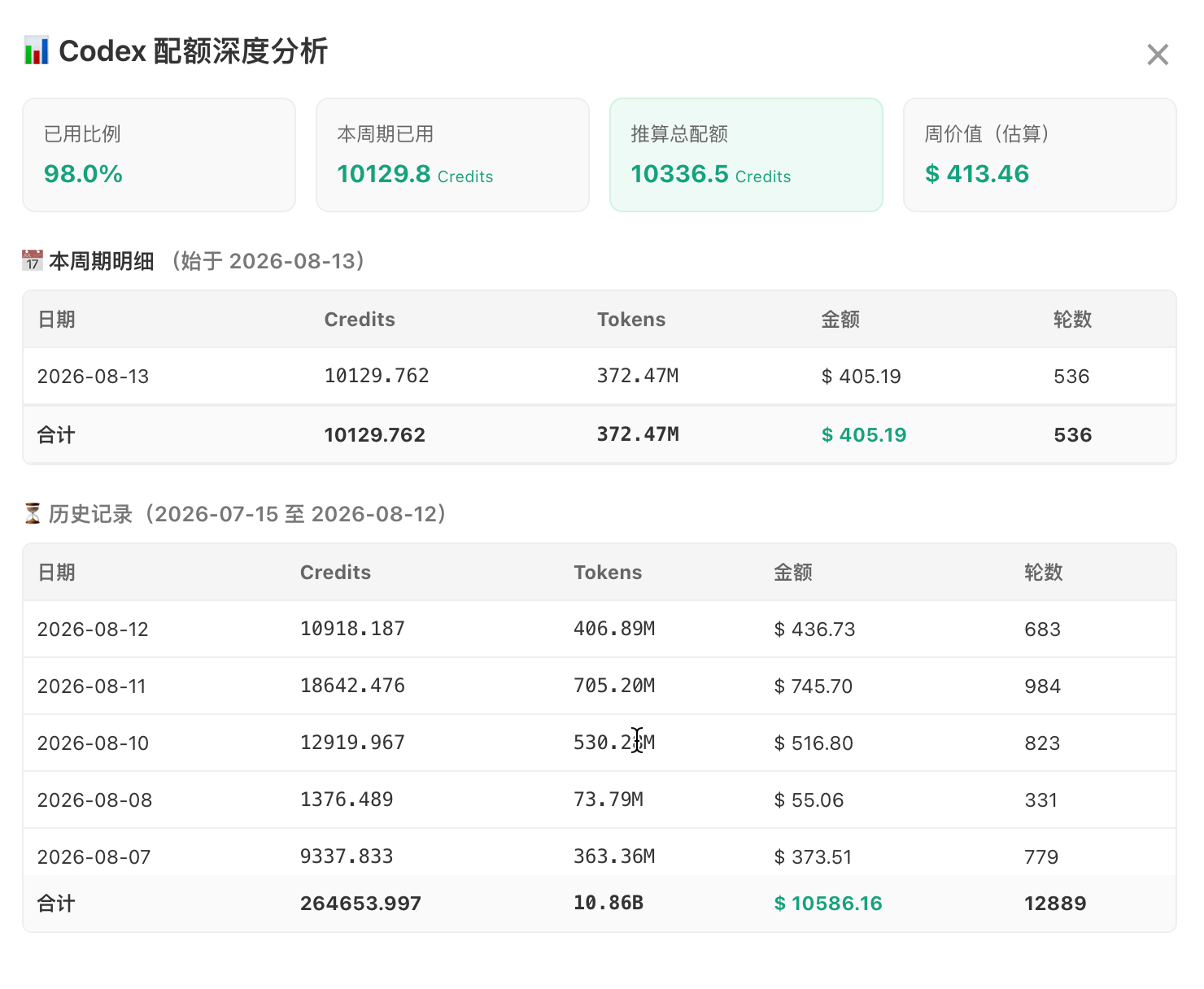Click the Tokens header in the 历史记录 table
The image size is (1204, 989).
coord(608,573)
